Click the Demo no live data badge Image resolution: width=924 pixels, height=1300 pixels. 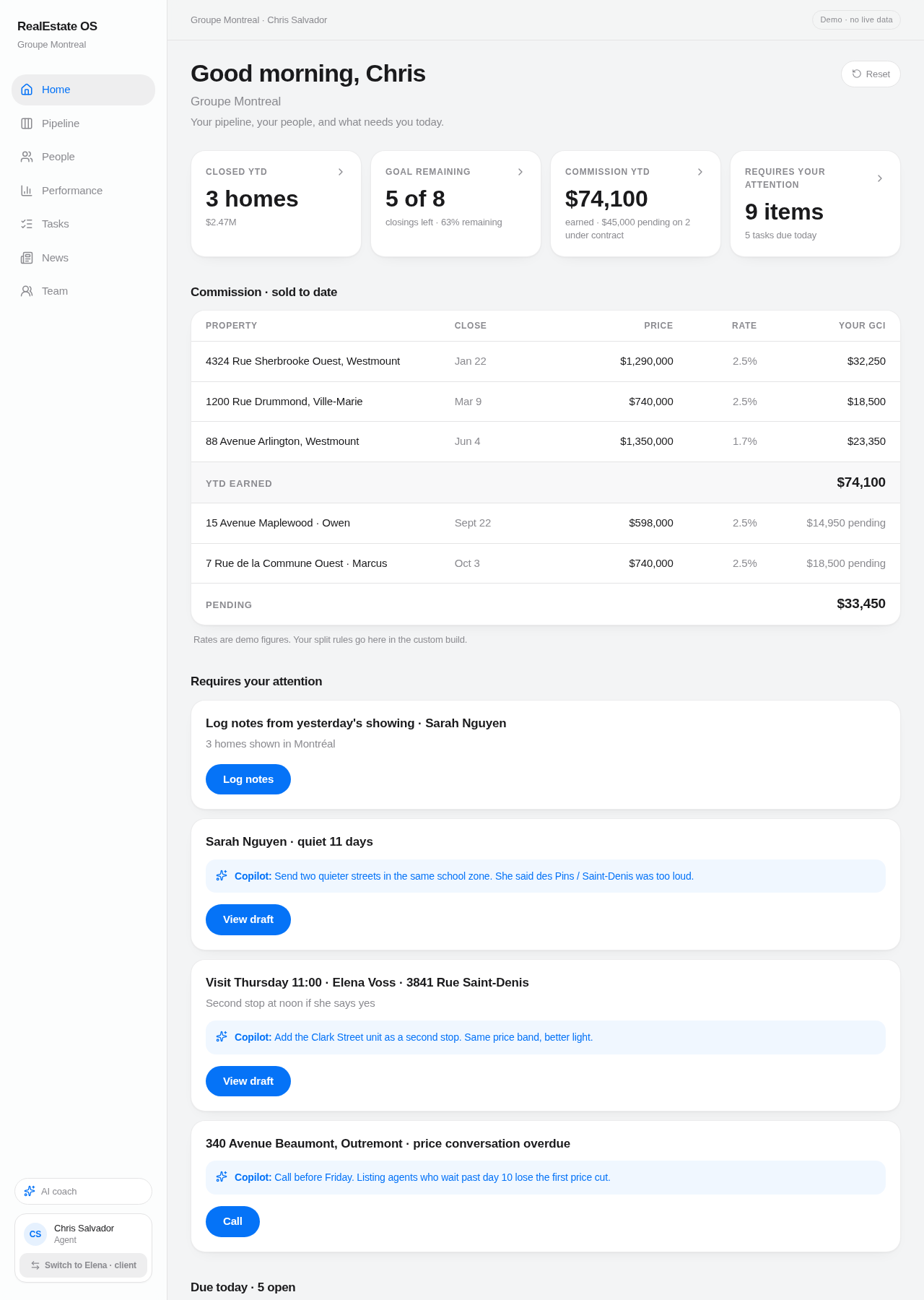[856, 19]
